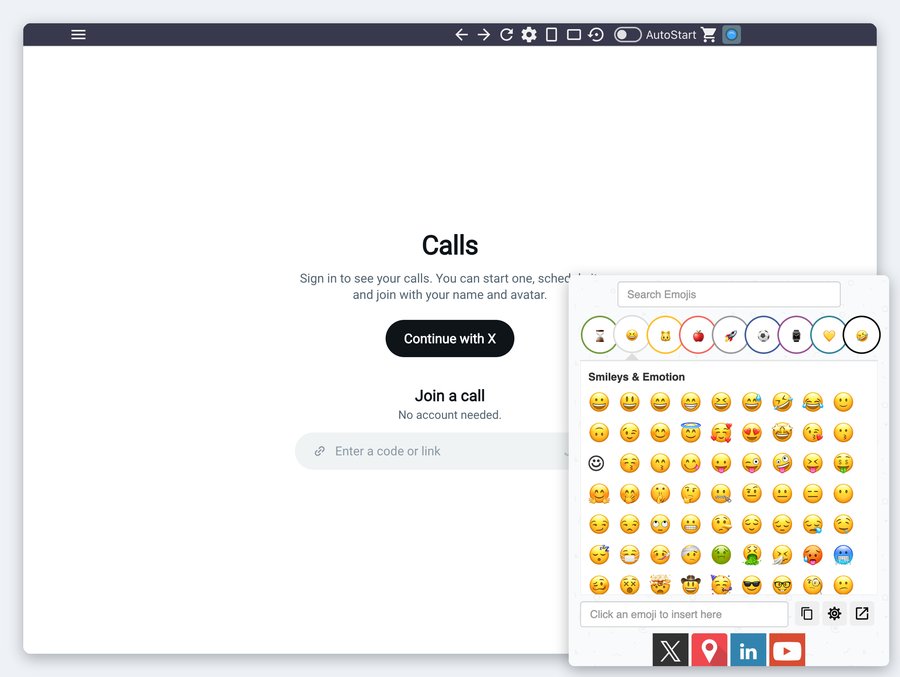
Task: Click the emoji insert text box
Action: pyautogui.click(x=684, y=614)
